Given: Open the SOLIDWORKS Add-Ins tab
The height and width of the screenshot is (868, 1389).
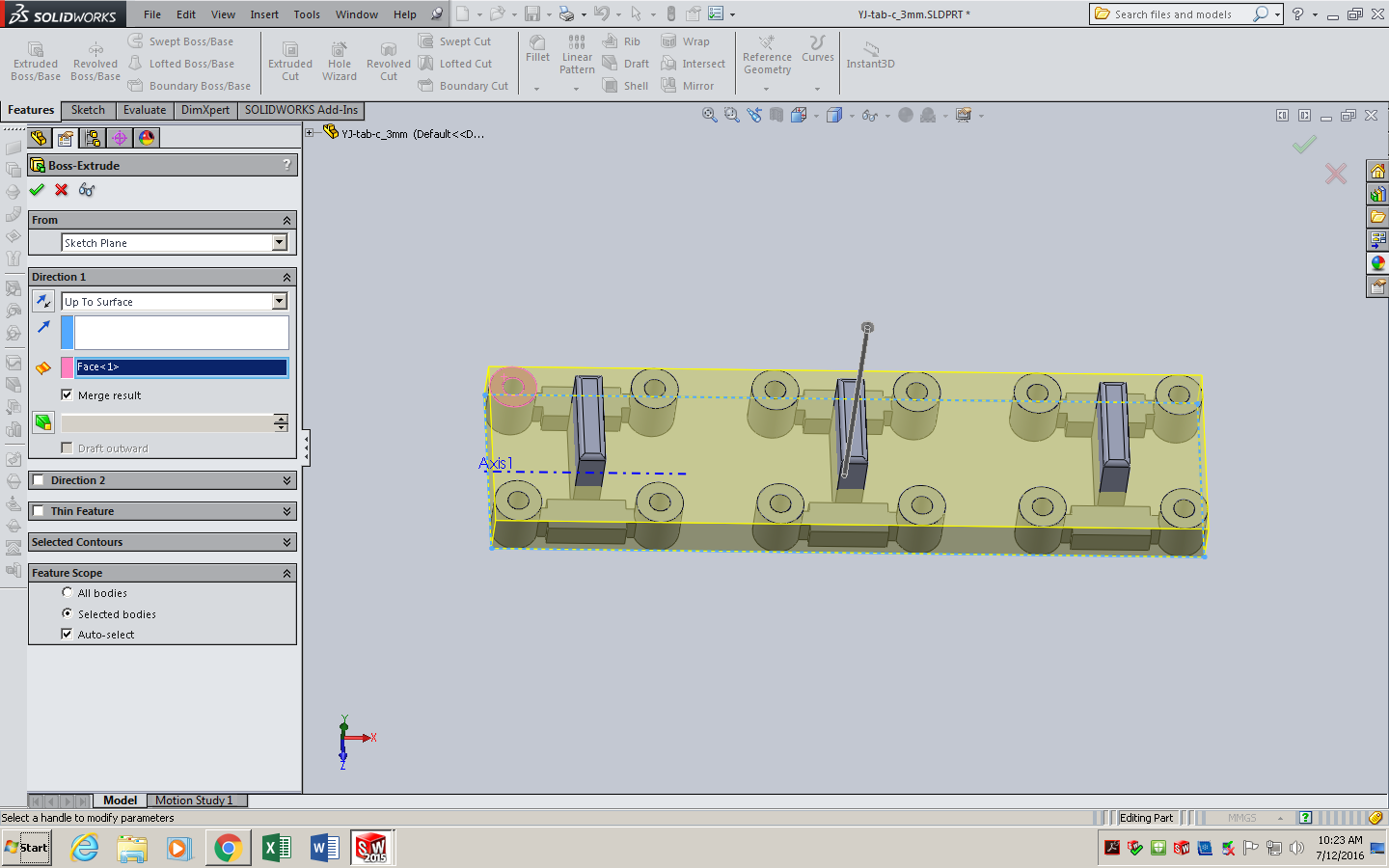Looking at the screenshot, I should pyautogui.click(x=301, y=110).
